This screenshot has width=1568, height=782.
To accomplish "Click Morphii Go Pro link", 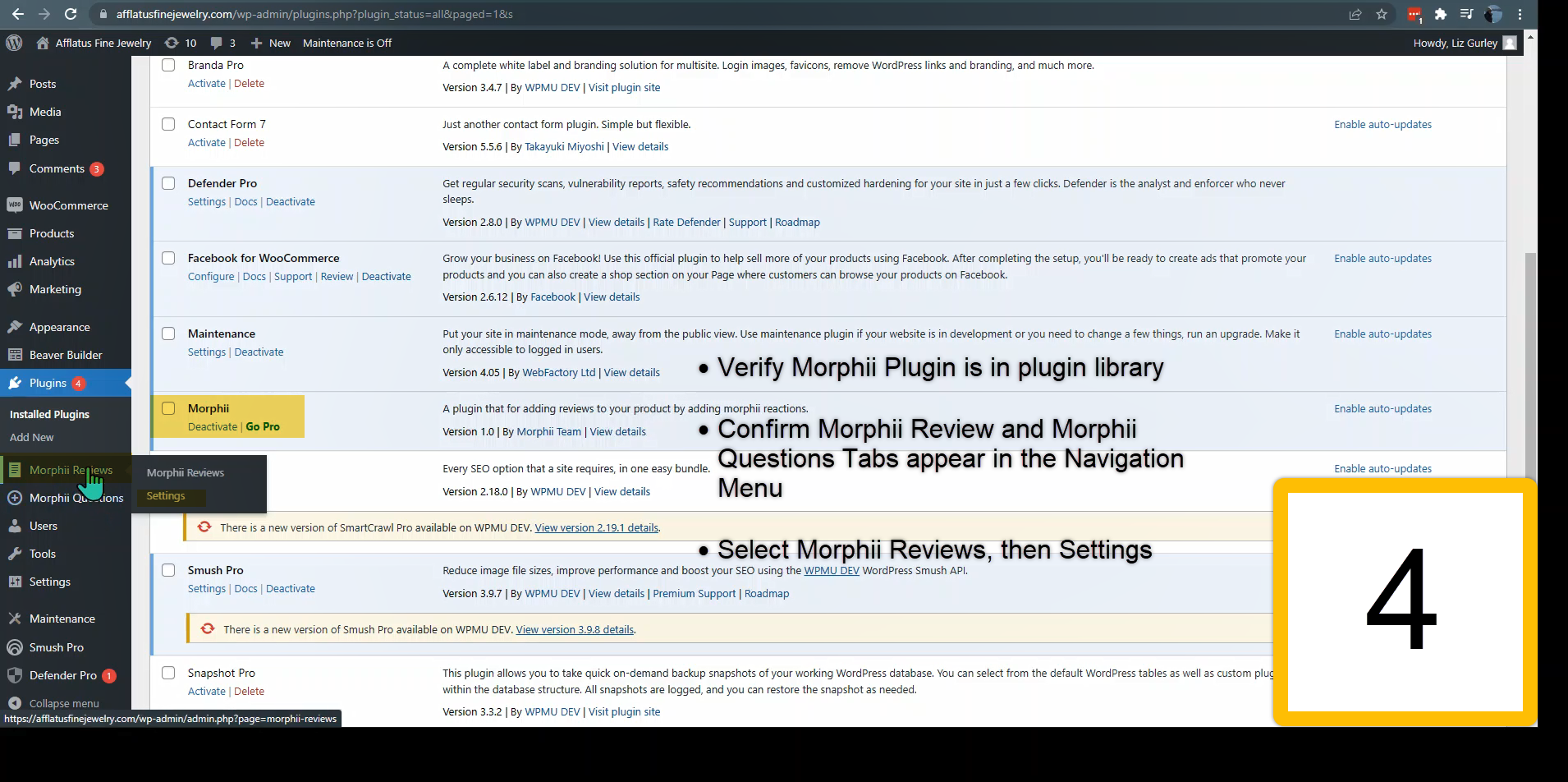I will tap(263, 427).
